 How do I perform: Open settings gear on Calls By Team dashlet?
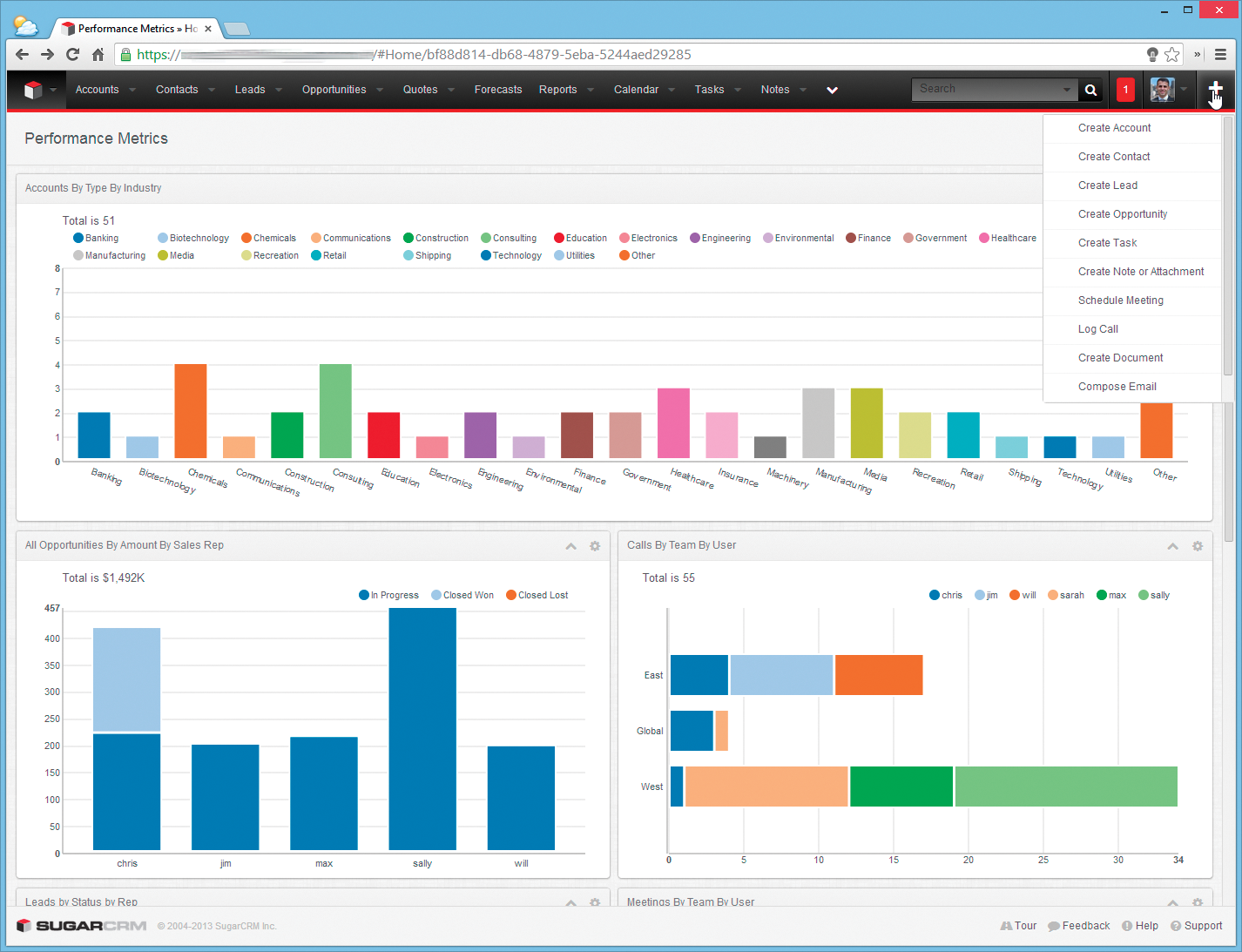pos(1198,546)
